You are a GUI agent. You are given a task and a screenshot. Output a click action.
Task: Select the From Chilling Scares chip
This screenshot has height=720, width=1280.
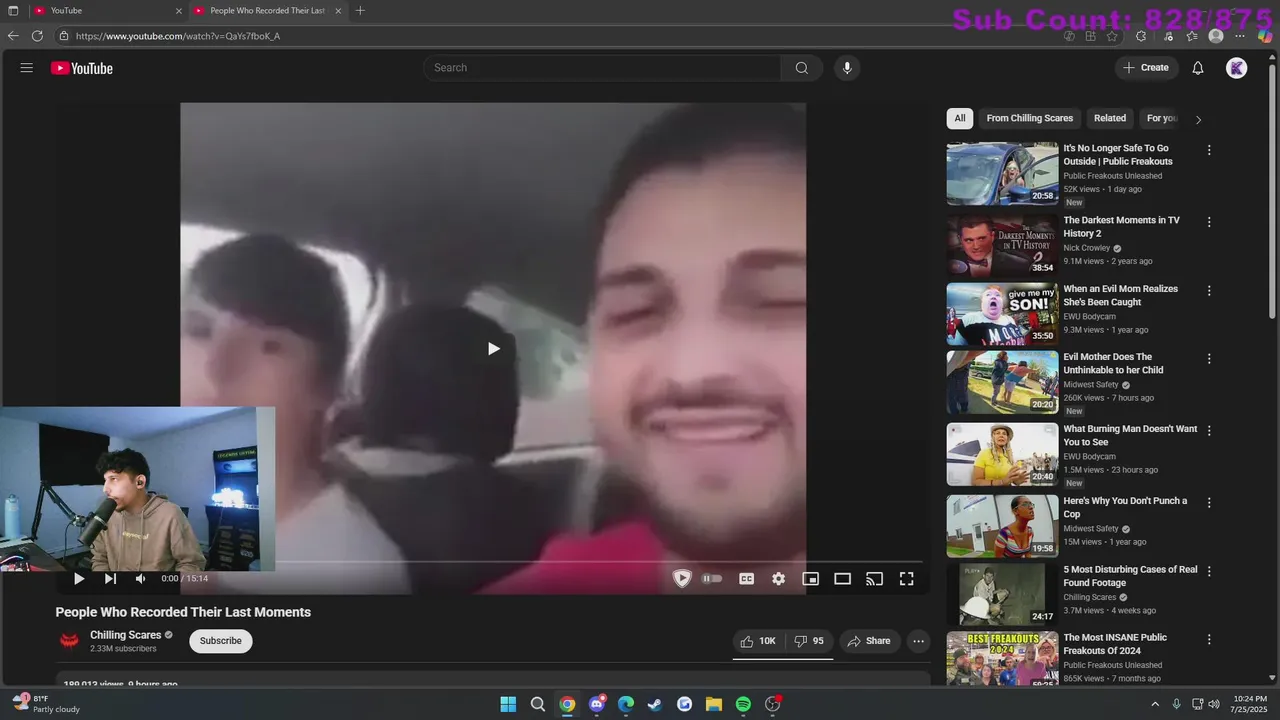coord(1030,118)
